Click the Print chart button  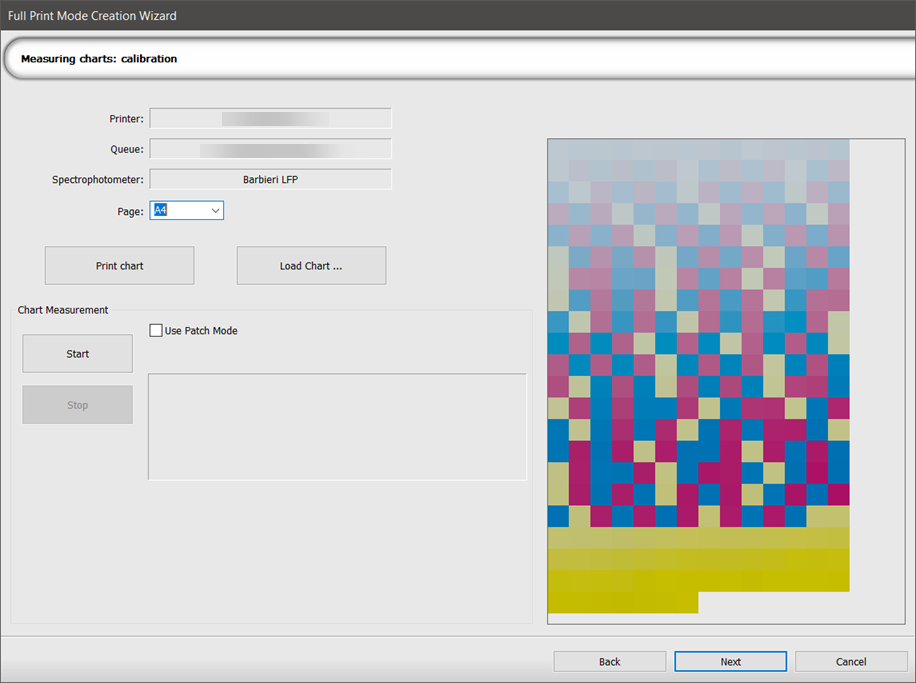pyautogui.click(x=118, y=265)
